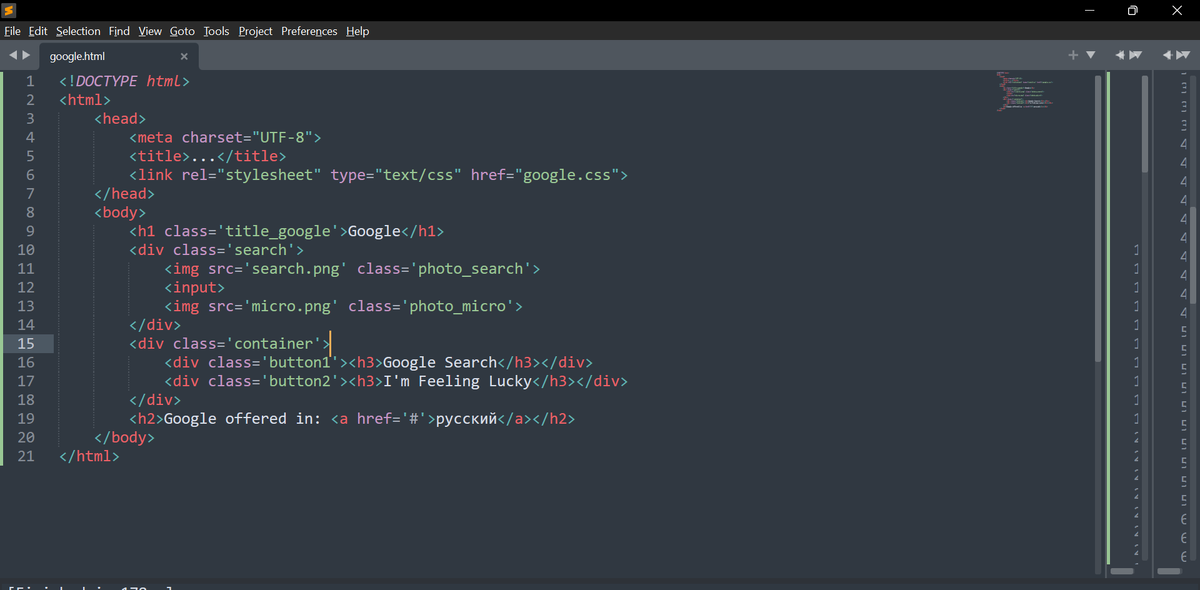The image size is (1200, 590).
Task: Click the img src='micro.png' line
Action: pos(343,306)
